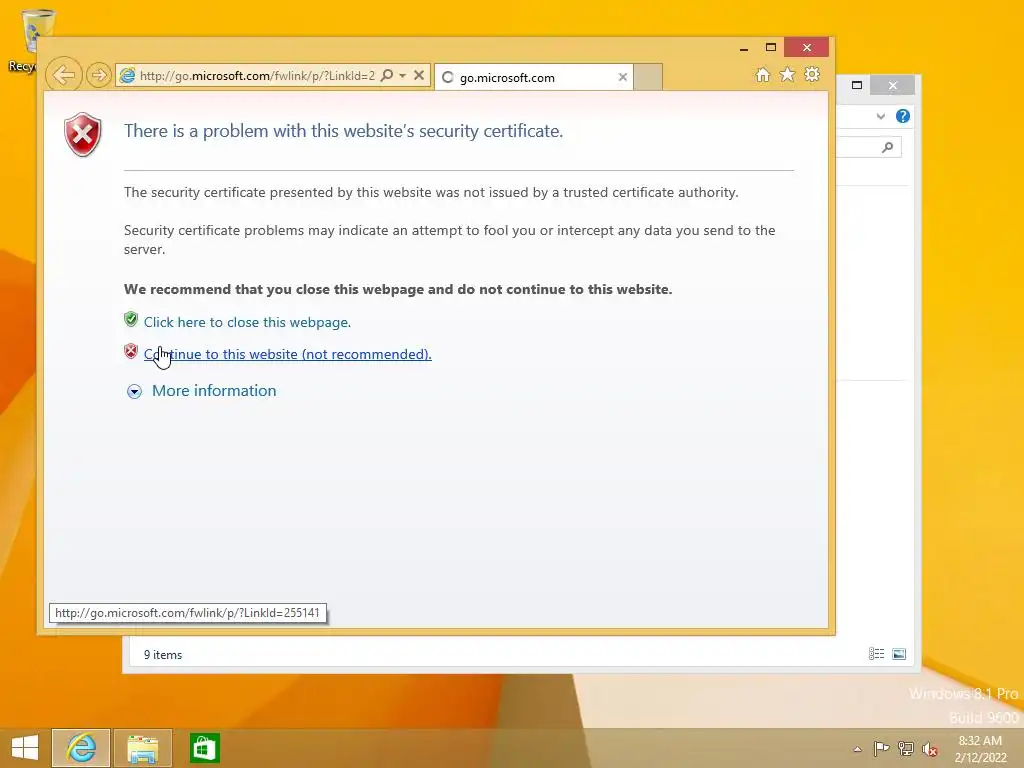Image resolution: width=1024 pixels, height=768 pixels.
Task: Switch Explorer to details view icon
Action: 876,654
